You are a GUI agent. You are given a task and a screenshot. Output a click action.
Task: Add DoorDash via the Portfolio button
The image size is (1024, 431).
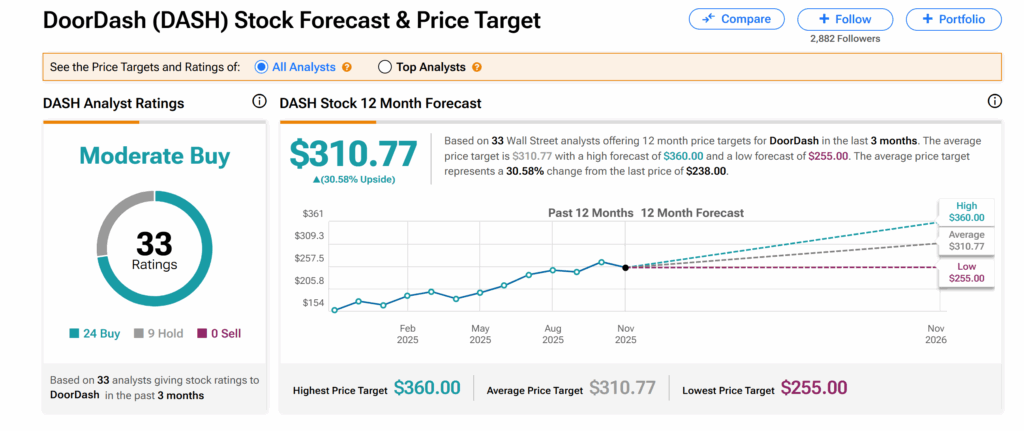(953, 19)
